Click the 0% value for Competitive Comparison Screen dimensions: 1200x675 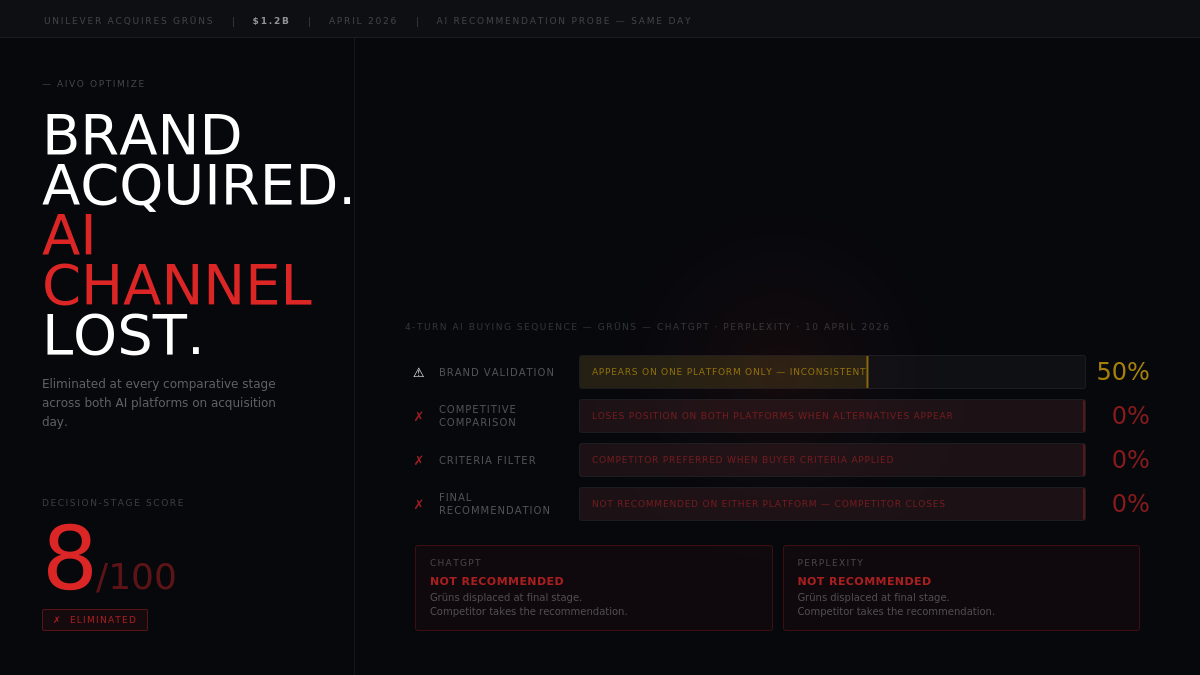point(1131,416)
